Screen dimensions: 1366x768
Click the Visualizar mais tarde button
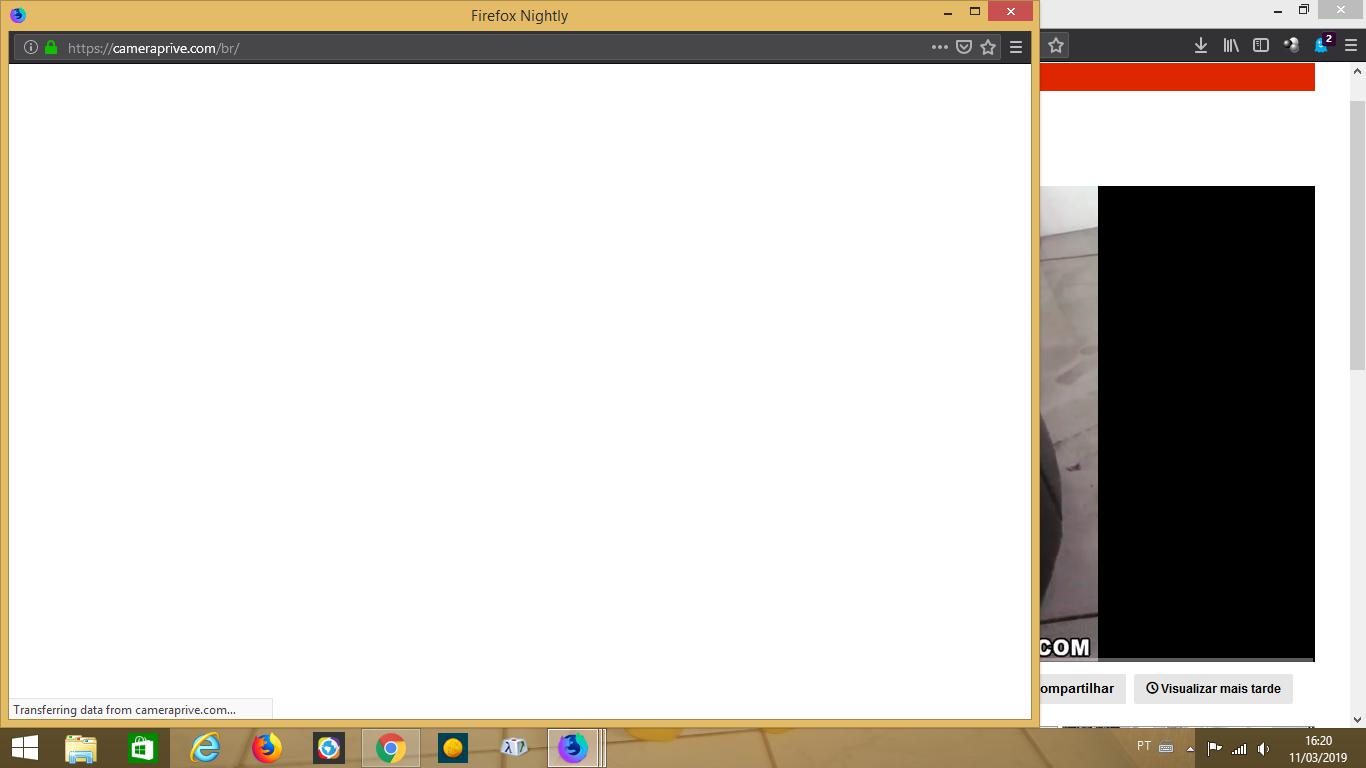pyautogui.click(x=1213, y=689)
